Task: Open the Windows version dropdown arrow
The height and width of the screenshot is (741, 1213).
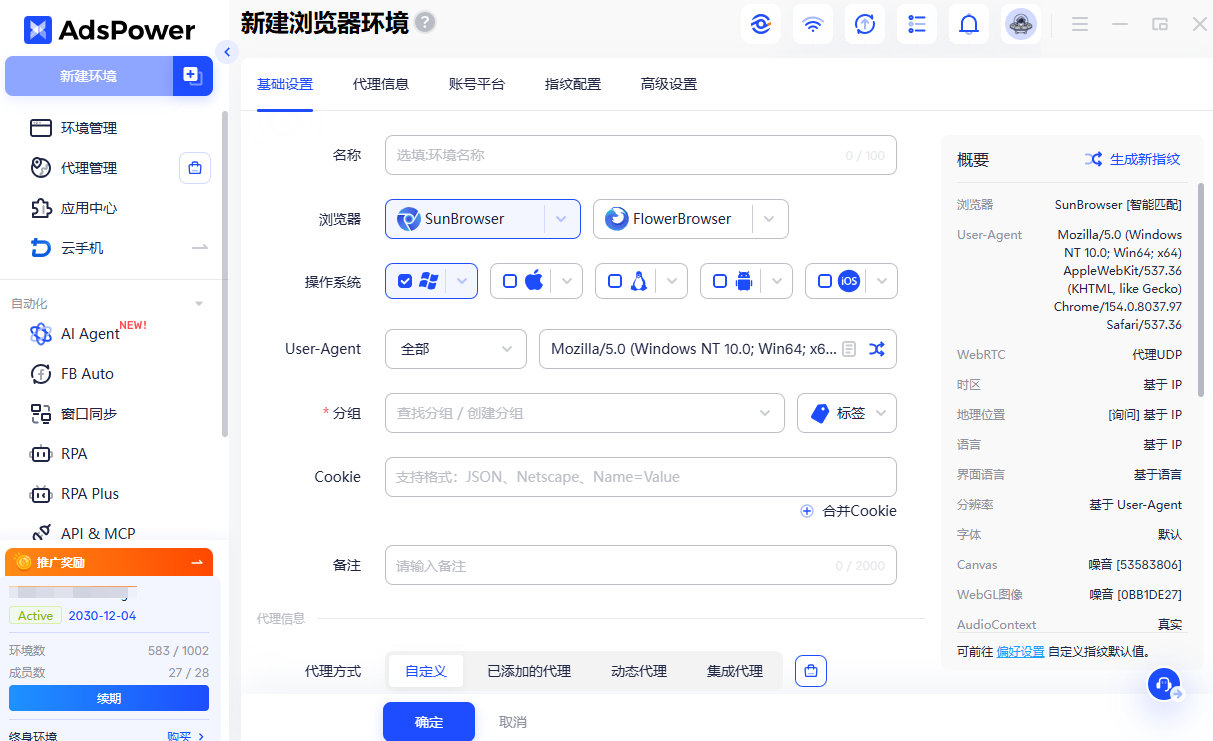Action: pyautogui.click(x=462, y=281)
